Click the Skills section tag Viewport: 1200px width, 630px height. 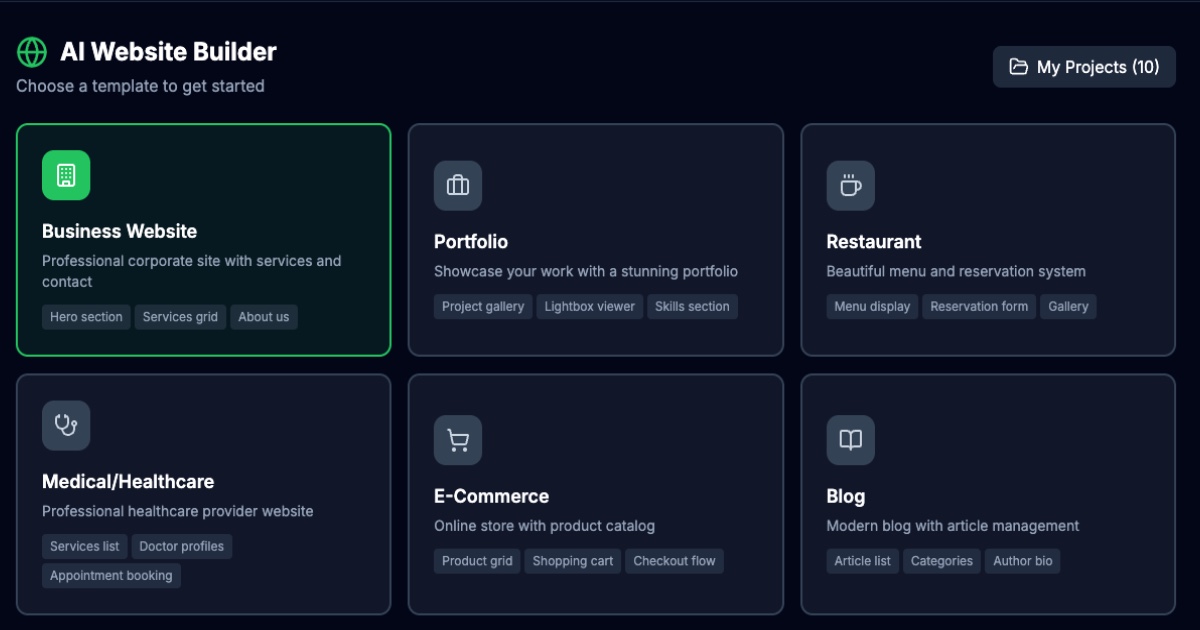coord(692,307)
